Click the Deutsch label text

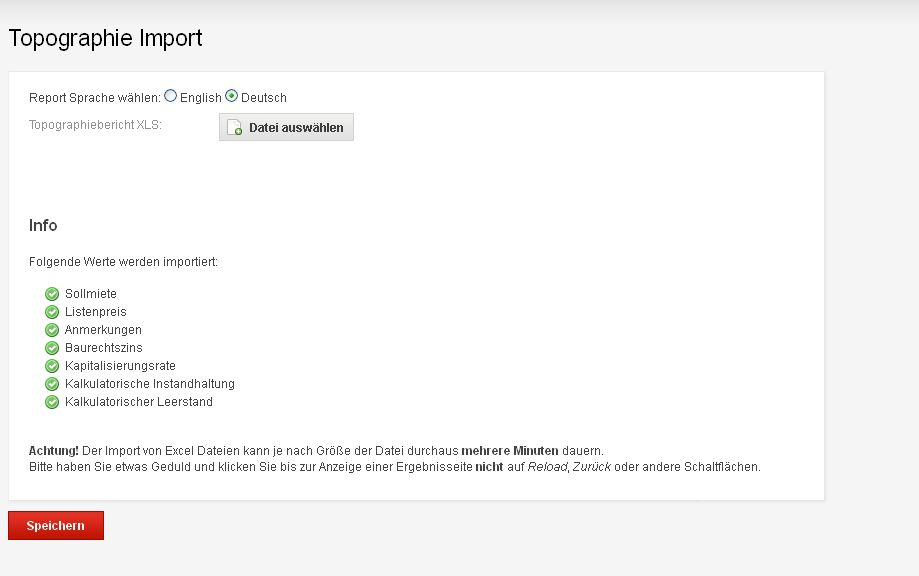click(x=264, y=98)
